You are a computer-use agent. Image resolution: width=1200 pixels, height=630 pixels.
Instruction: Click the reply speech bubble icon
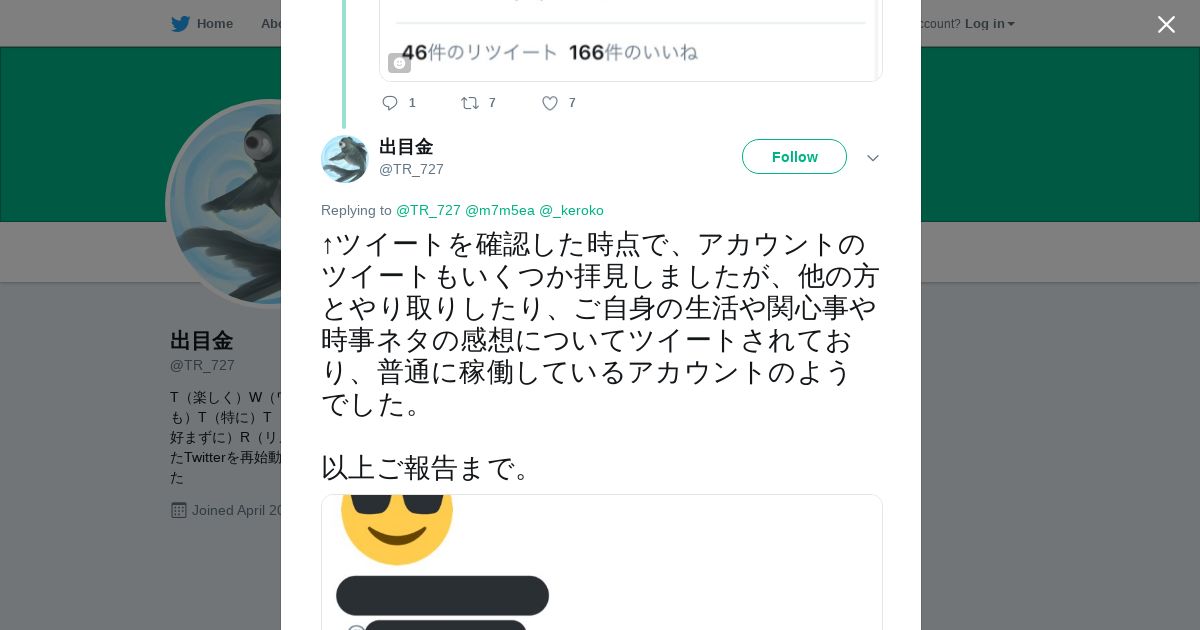(x=390, y=103)
